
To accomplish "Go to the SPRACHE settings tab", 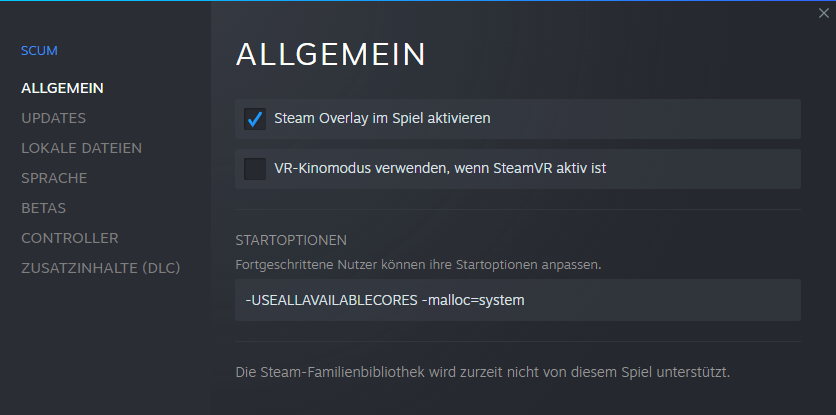I will coord(54,178).
